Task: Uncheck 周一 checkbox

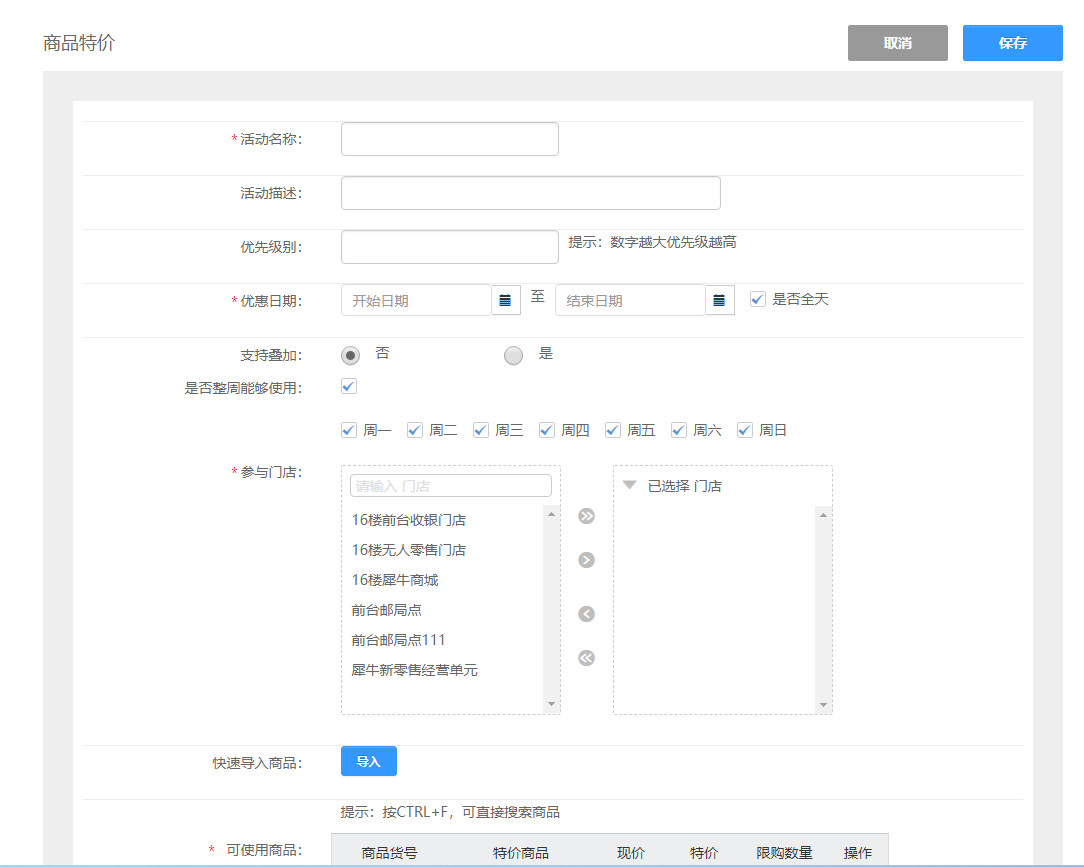Action: [x=349, y=430]
